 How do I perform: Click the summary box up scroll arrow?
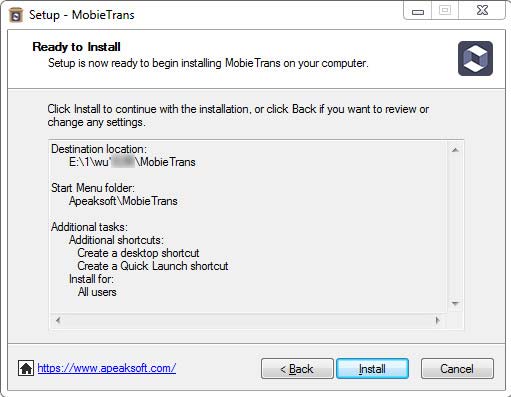(455, 150)
